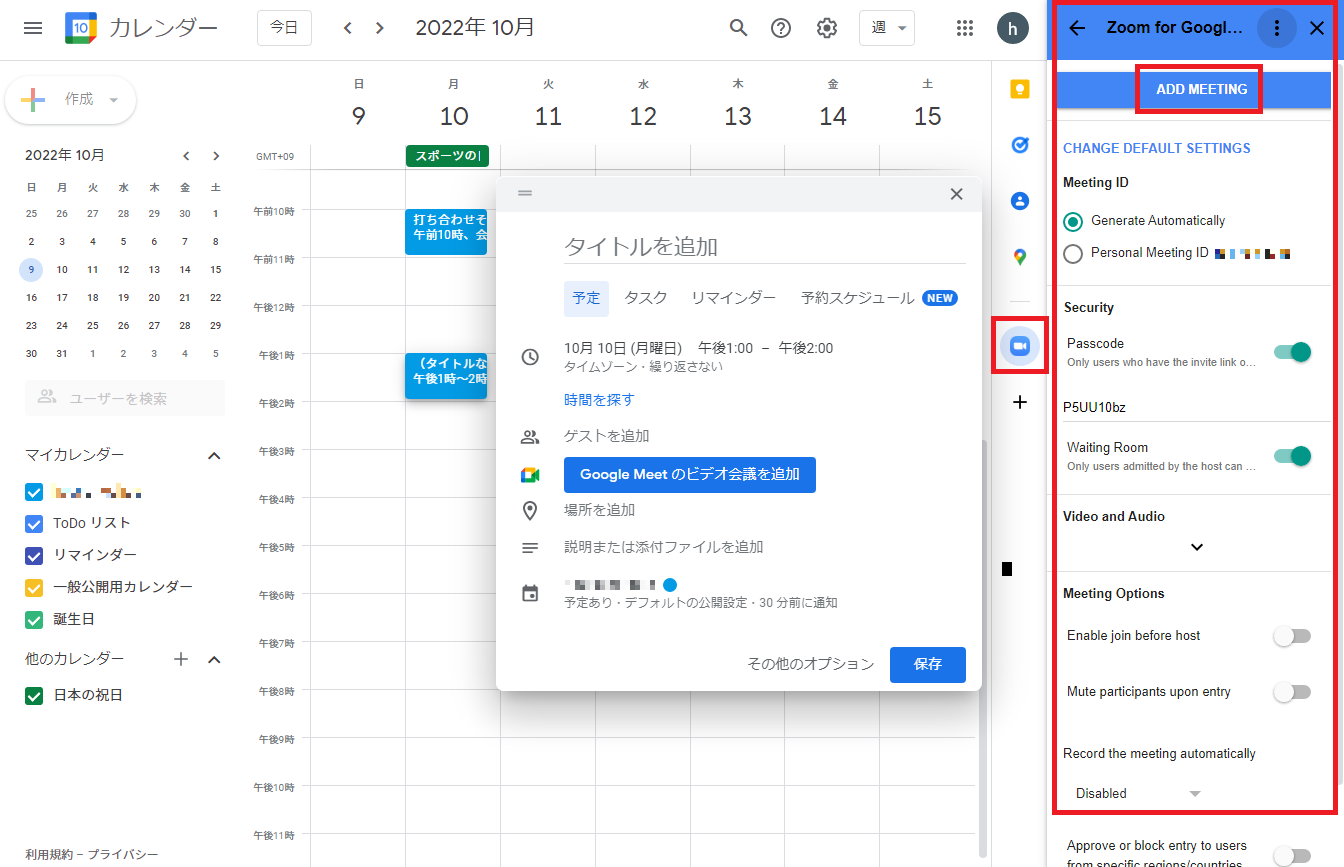Click the ADD MEETING button
This screenshot has width=1344, height=867.
point(1200,89)
